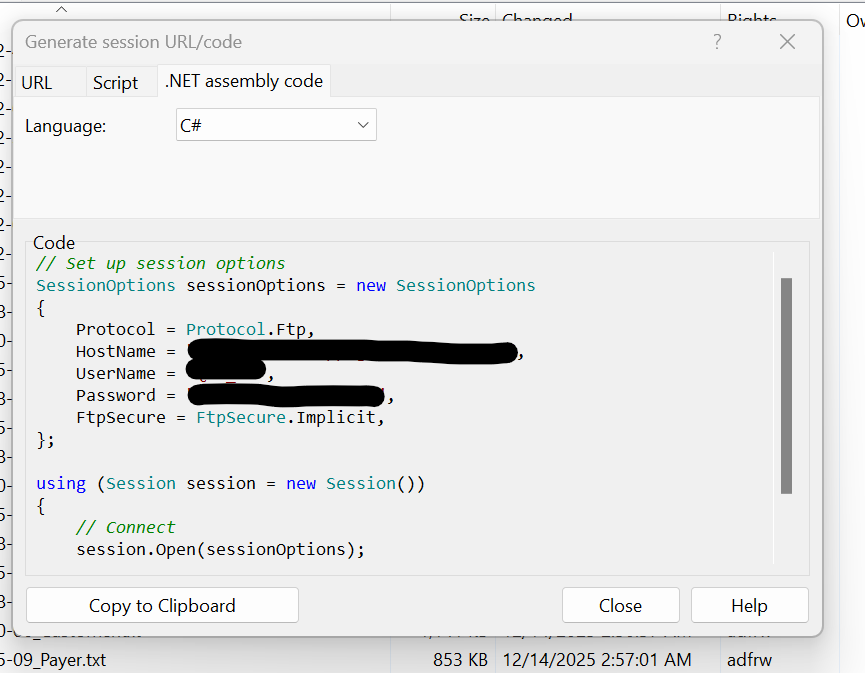Click the SessionOptions declaration line

(285, 285)
